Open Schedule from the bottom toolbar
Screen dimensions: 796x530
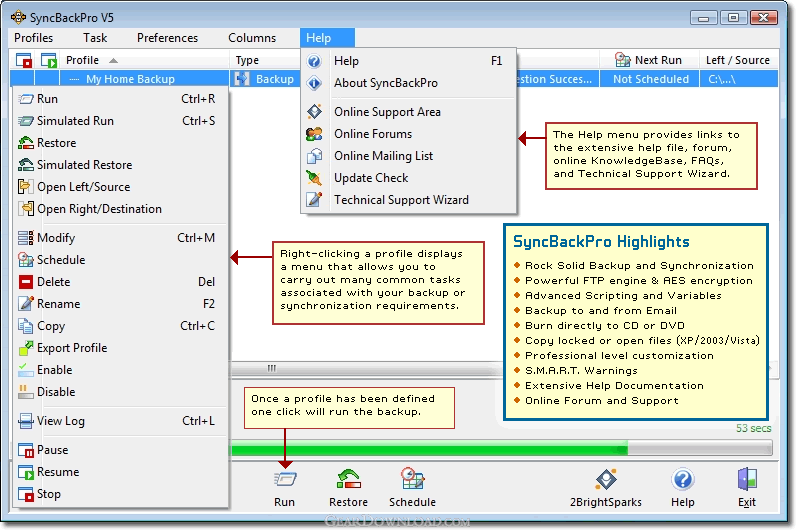pos(412,479)
